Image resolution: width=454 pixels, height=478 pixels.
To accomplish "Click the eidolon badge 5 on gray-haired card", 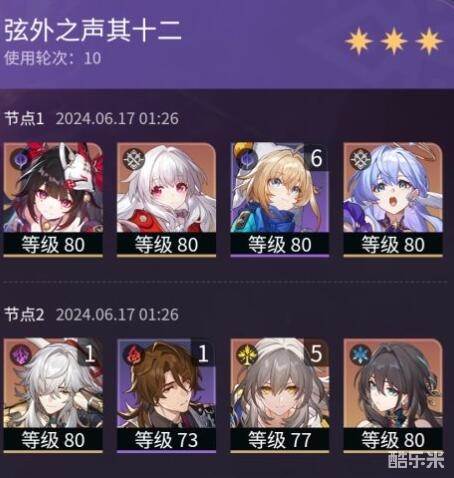I will pos(316,354).
